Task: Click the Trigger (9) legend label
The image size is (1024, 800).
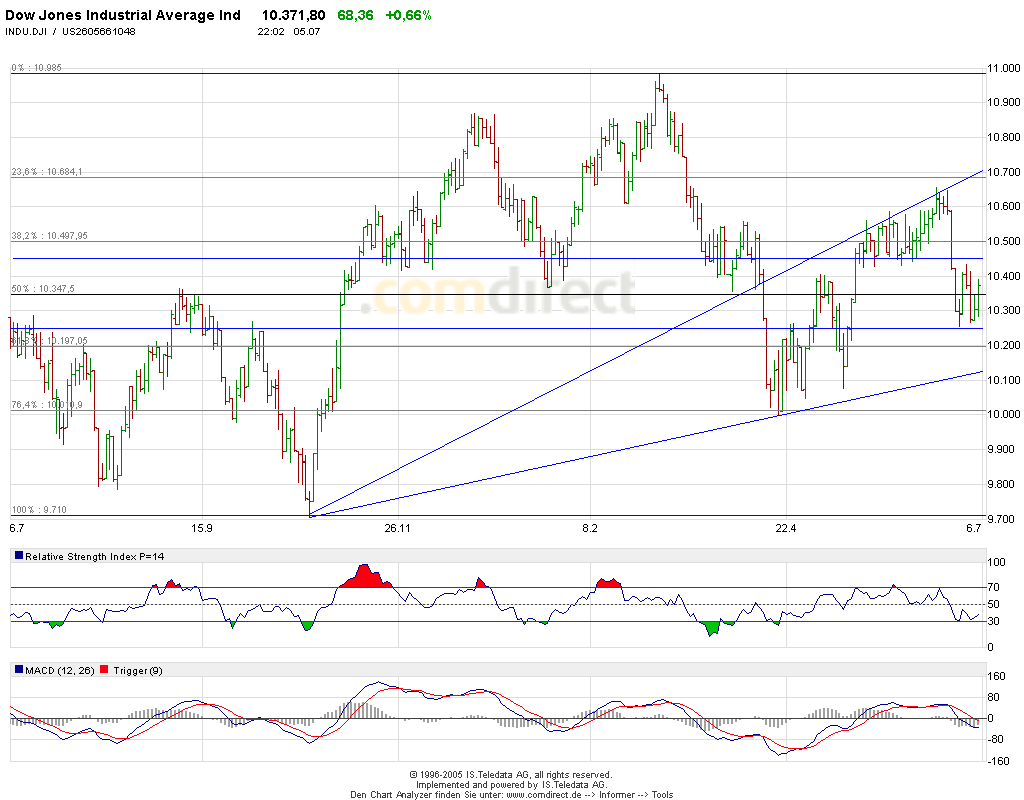Action: 138,671
